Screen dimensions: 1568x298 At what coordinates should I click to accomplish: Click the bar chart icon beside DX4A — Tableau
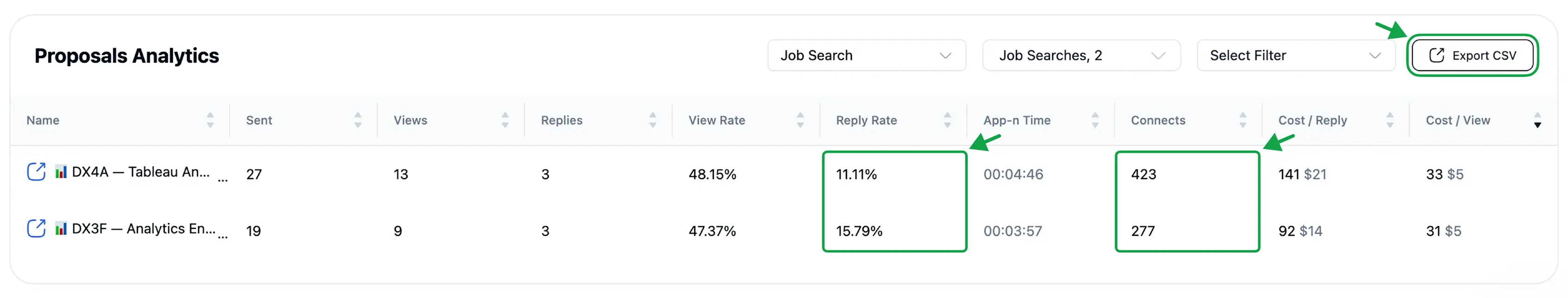click(x=61, y=173)
